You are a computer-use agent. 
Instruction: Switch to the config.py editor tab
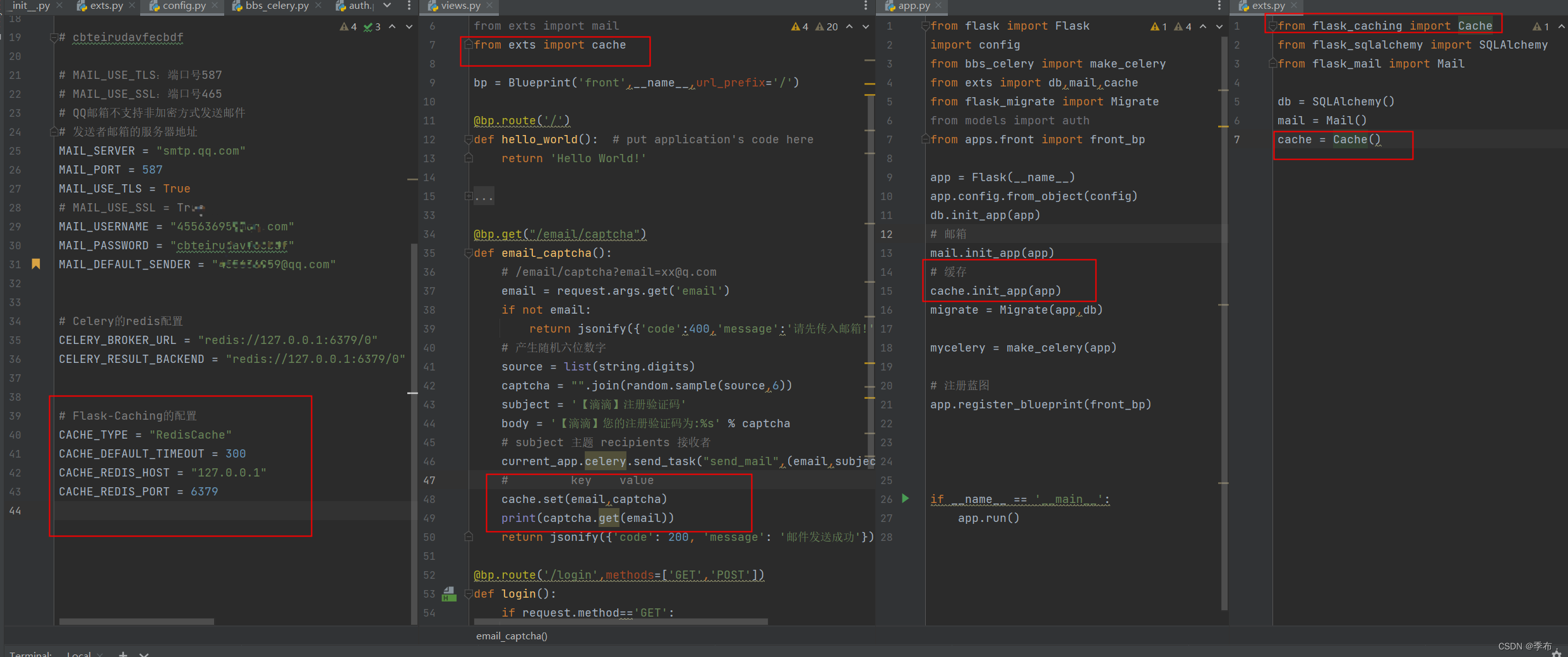pyautogui.click(x=184, y=6)
